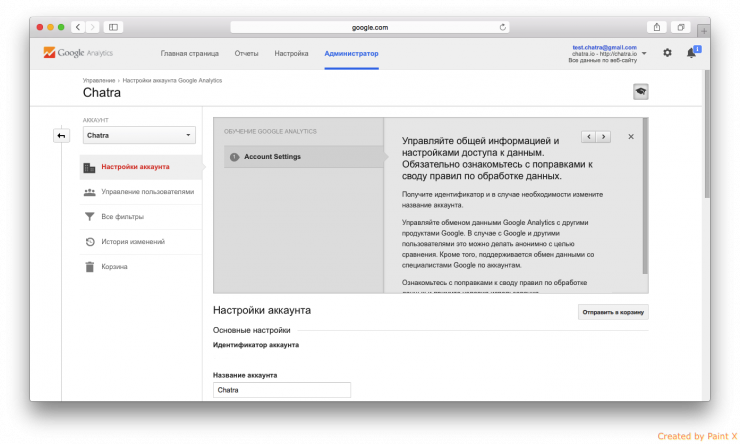Click Safari forward navigation button
The height and width of the screenshot is (444, 740).
[92, 27]
